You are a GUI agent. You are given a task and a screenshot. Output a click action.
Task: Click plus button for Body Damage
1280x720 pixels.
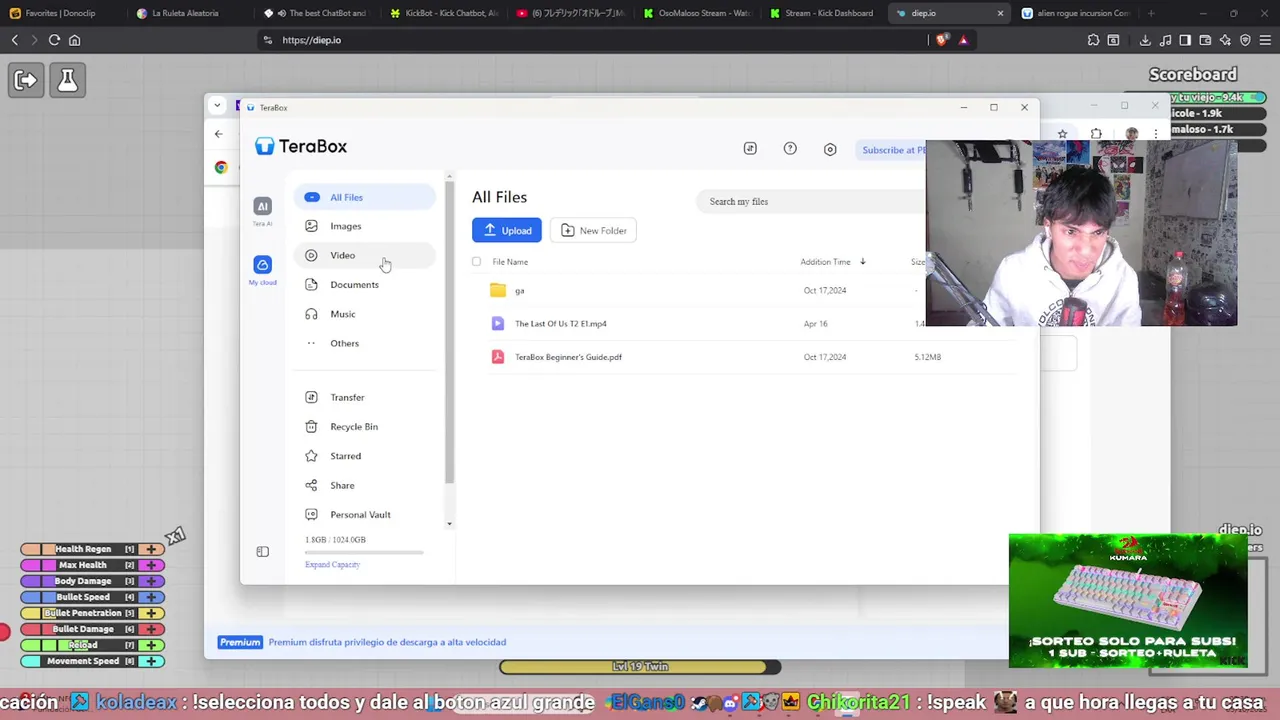(x=151, y=581)
